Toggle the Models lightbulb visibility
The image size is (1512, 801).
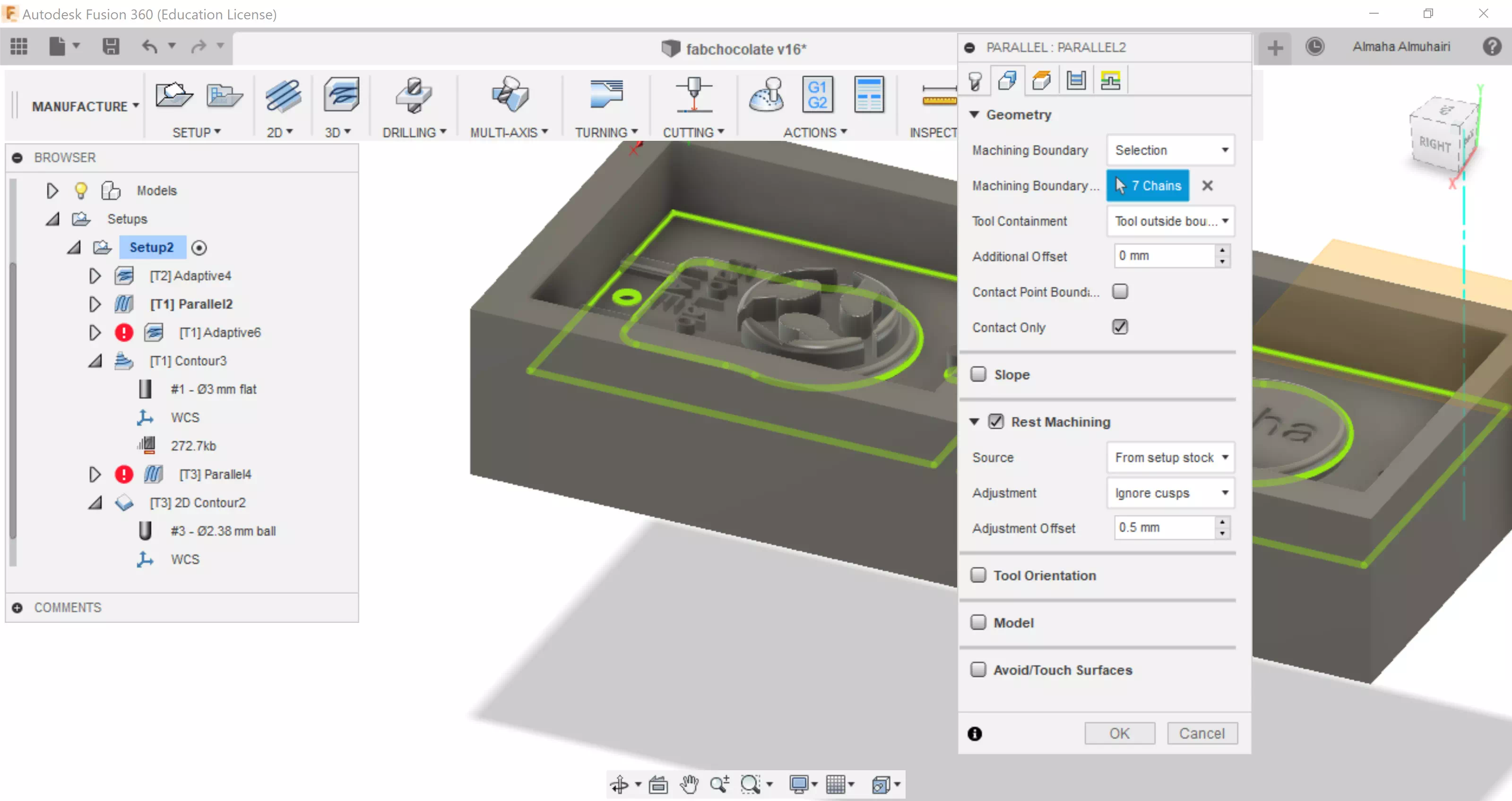click(81, 190)
